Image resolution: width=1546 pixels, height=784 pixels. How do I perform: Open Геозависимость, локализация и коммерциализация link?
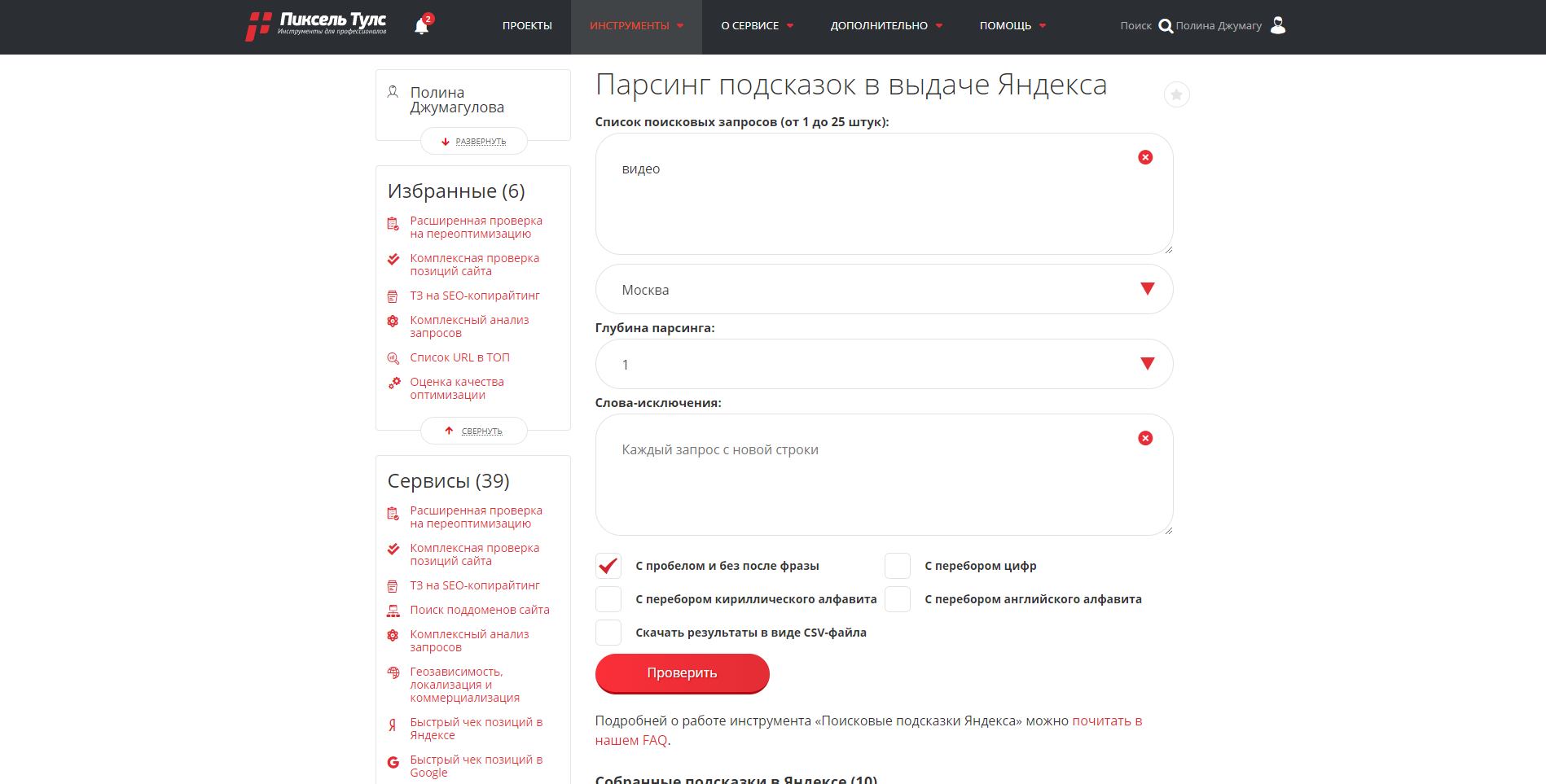point(464,685)
